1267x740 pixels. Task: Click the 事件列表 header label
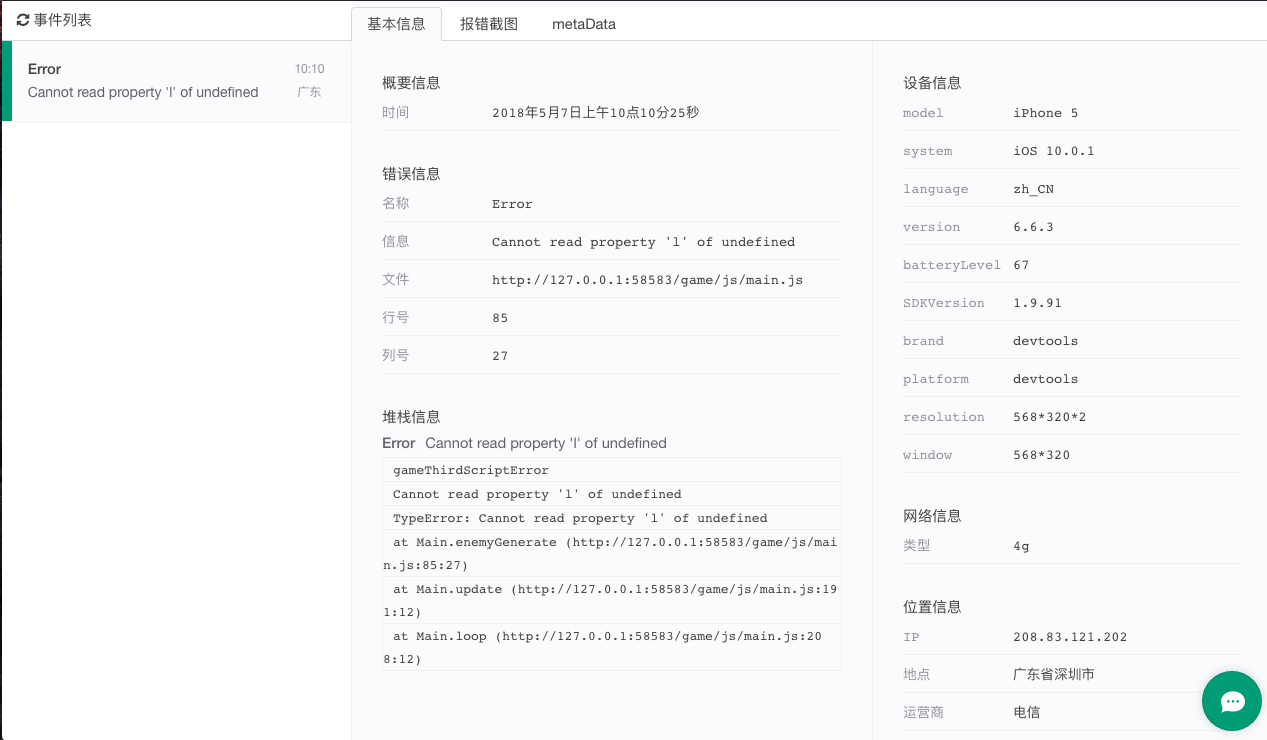coord(63,20)
